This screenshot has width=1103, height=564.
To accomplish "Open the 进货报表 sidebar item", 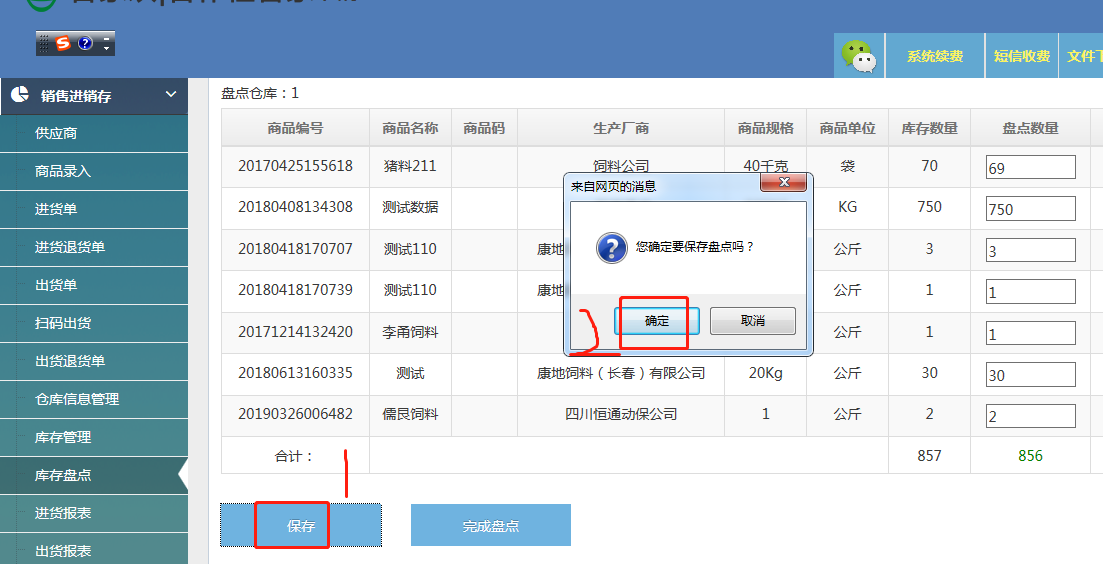I will (x=94, y=513).
